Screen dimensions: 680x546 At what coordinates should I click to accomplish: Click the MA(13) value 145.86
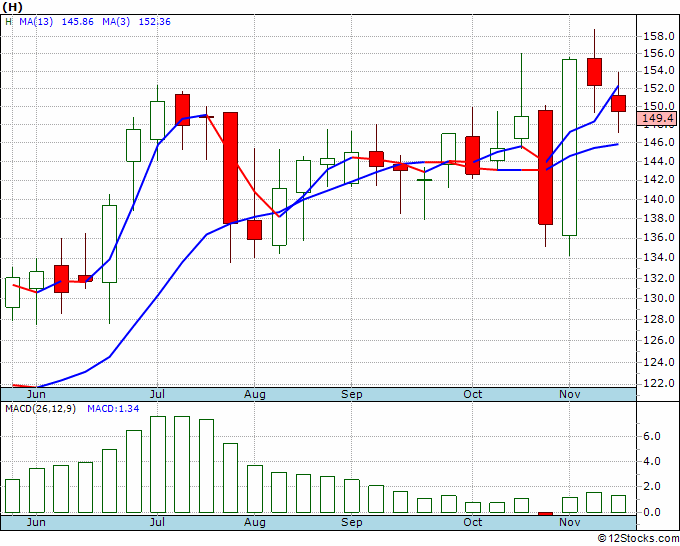click(x=78, y=22)
